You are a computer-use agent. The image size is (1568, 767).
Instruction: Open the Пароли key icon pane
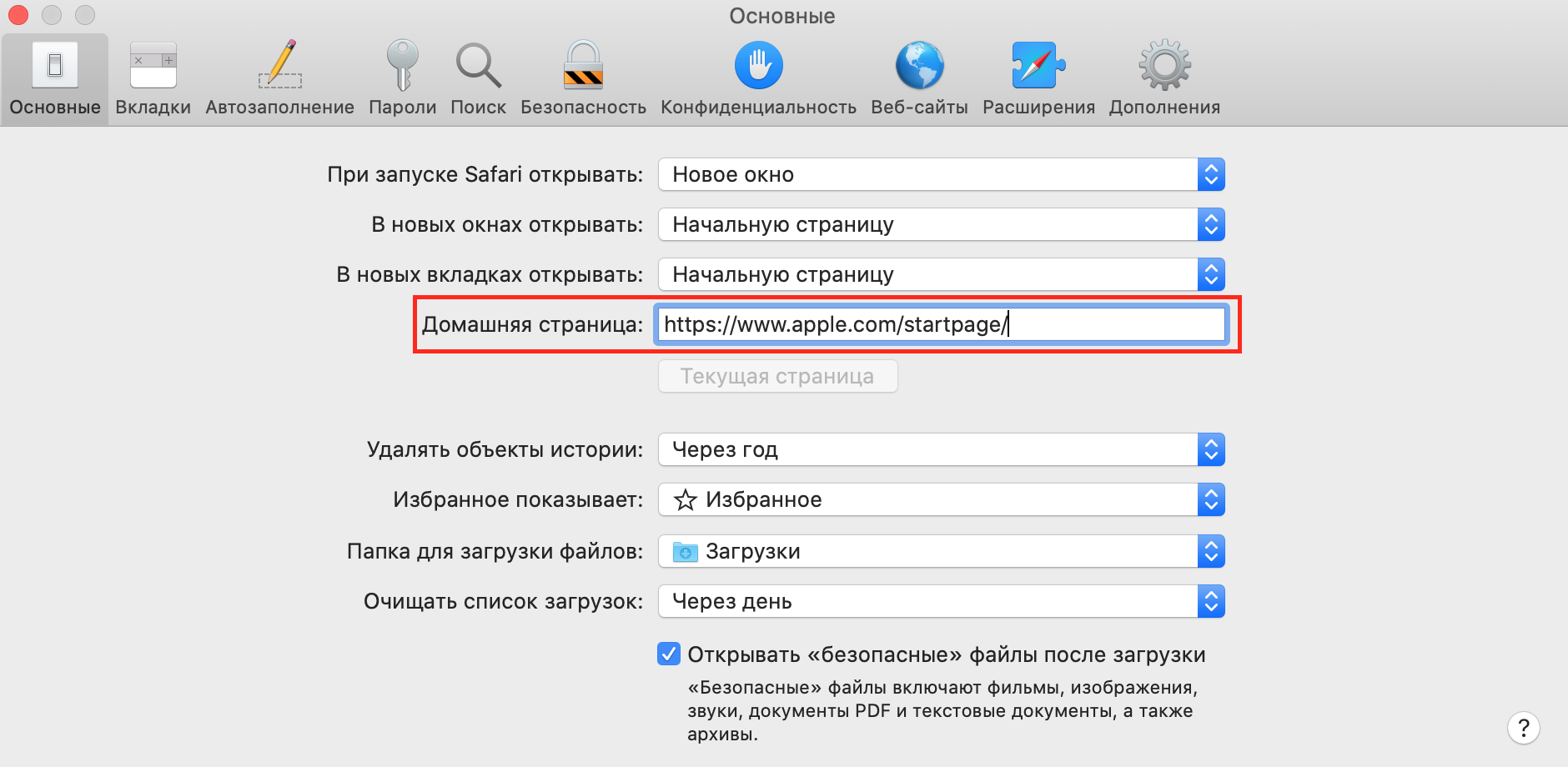403,65
